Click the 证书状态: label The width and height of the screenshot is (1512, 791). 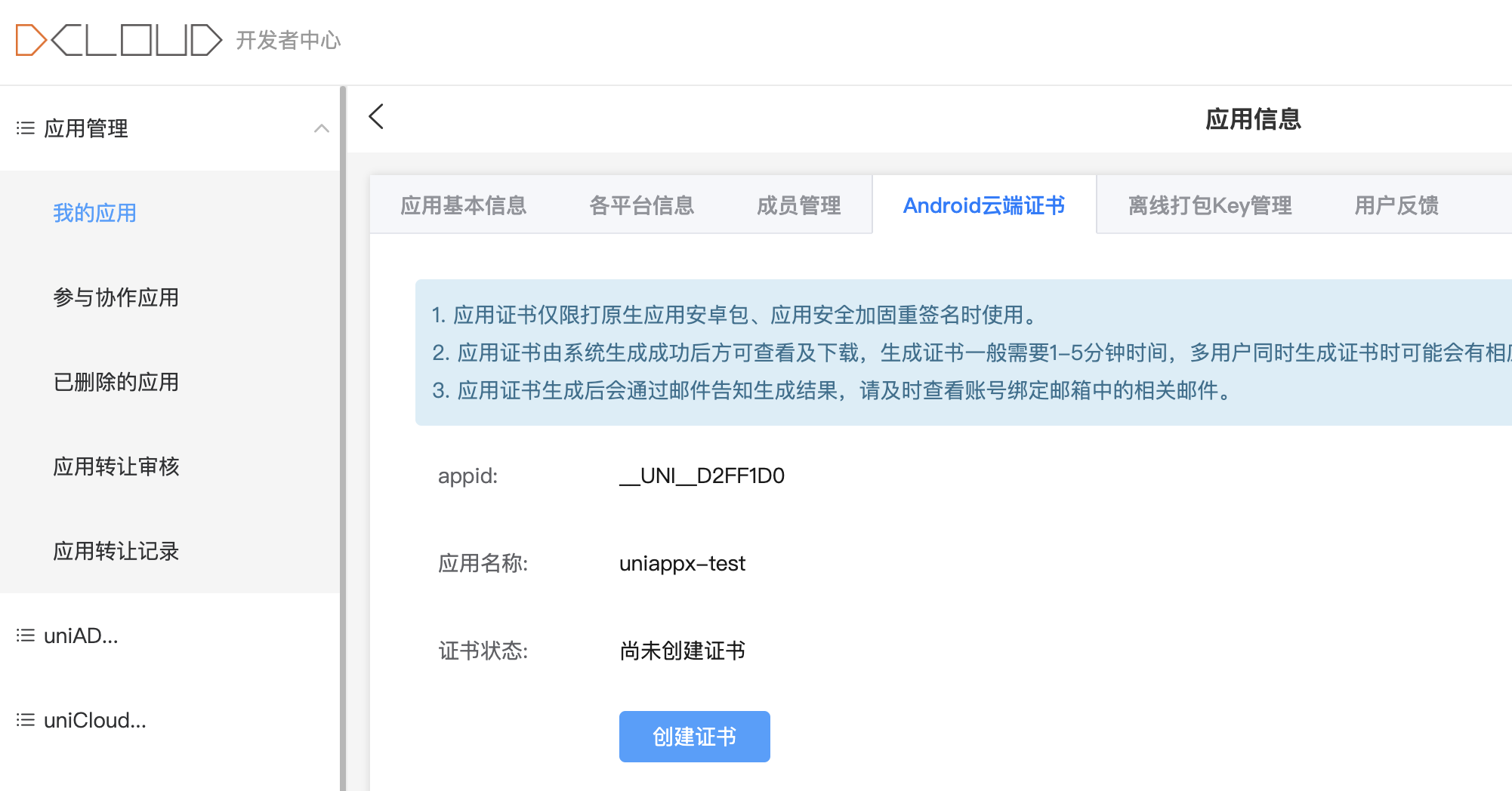click(x=483, y=651)
